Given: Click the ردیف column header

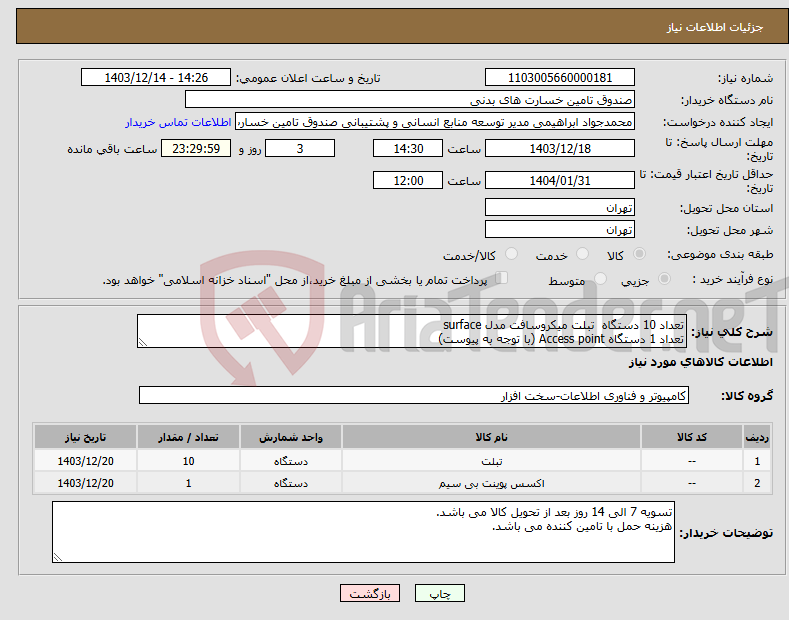Looking at the screenshot, I should click(757, 437).
